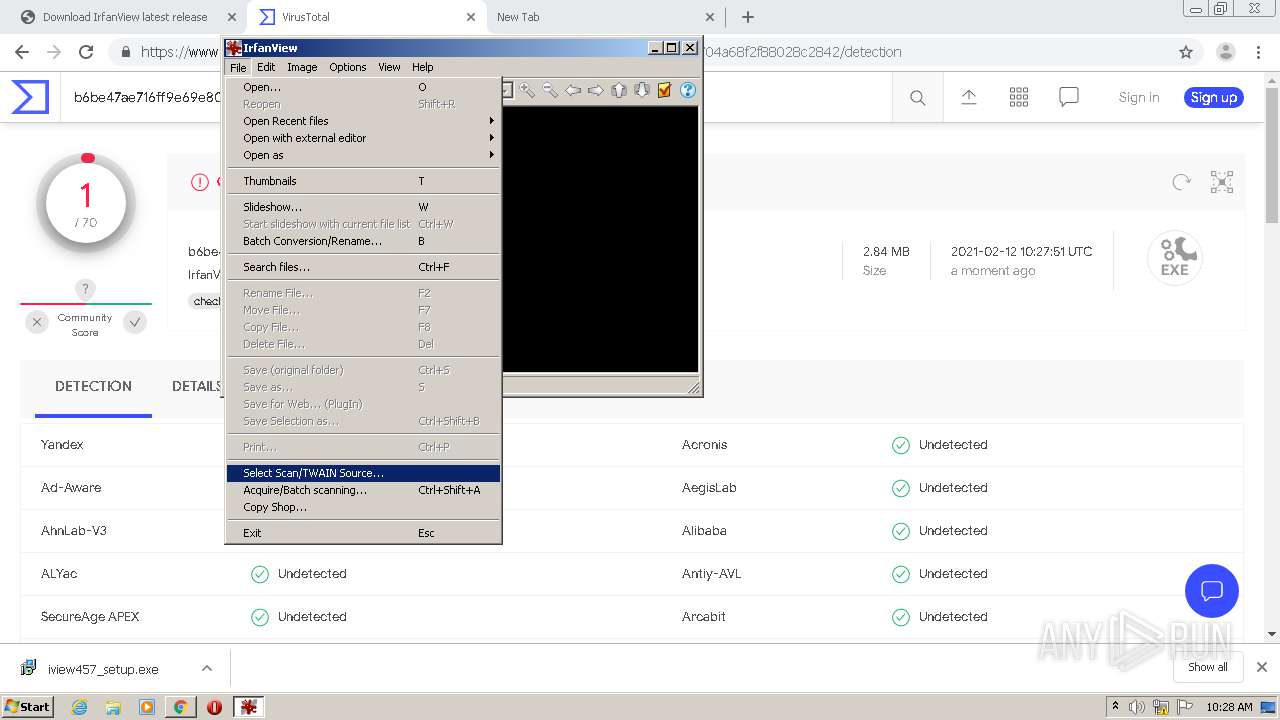Go to next image with right arrow icon
The image size is (1280, 720).
(x=596, y=90)
